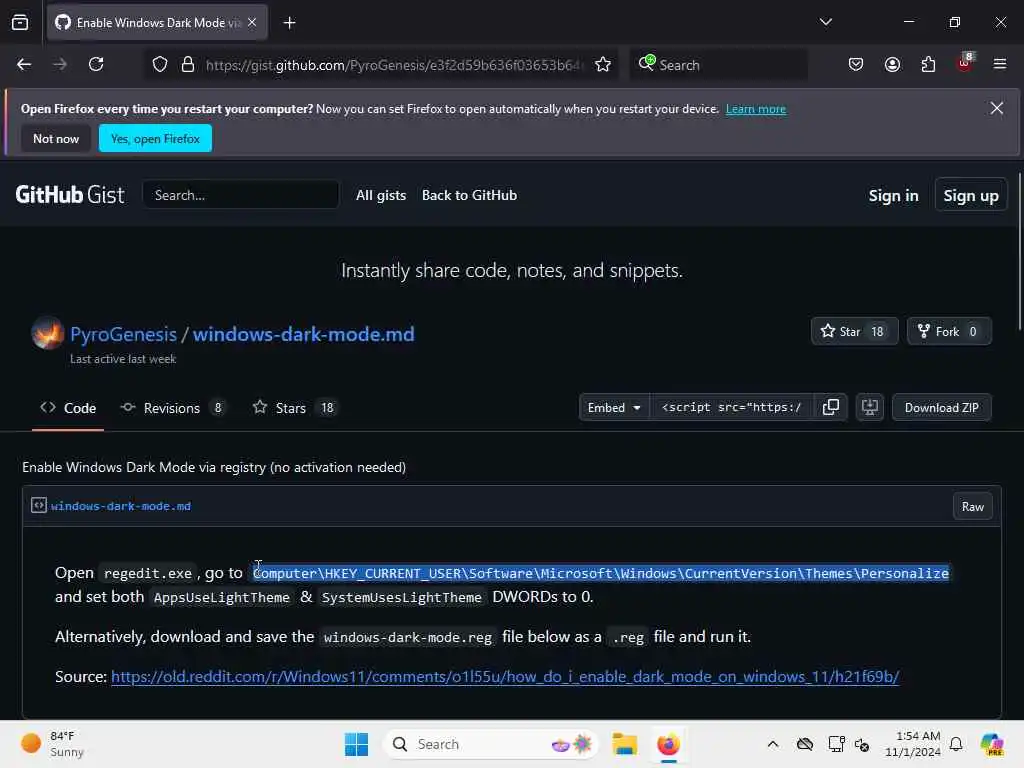Click the page vertical scrollbar
The width and height of the screenshot is (1024, 768).
(x=1019, y=251)
